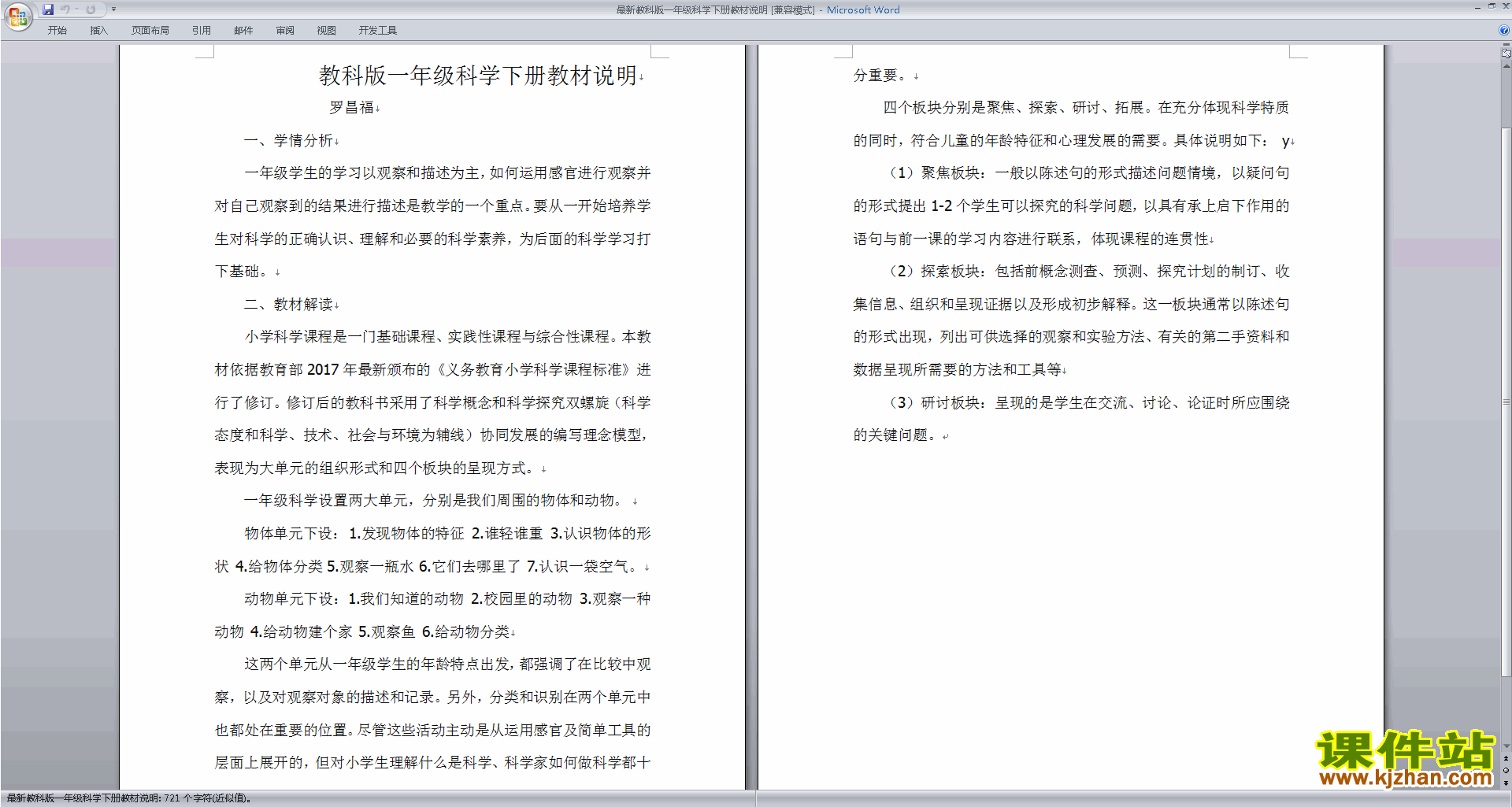Save the document with the floppy disk icon
Image resolution: width=1512 pixels, height=807 pixels.
click(48, 9)
